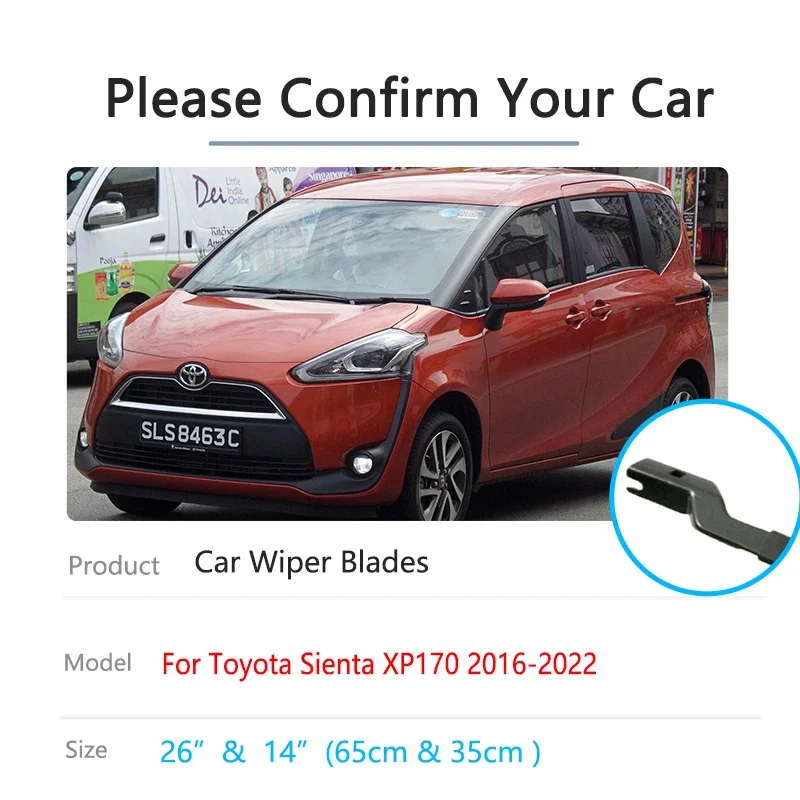This screenshot has width=800, height=800.
Task: Click the license plate SLS8463C
Action: tap(190, 435)
